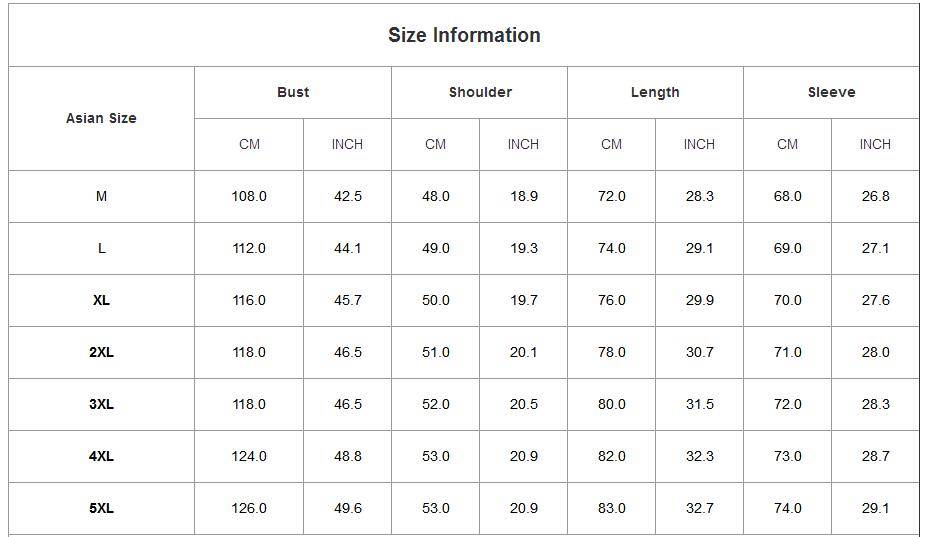
Task: Click the 2XL size row label
Action: click(101, 352)
